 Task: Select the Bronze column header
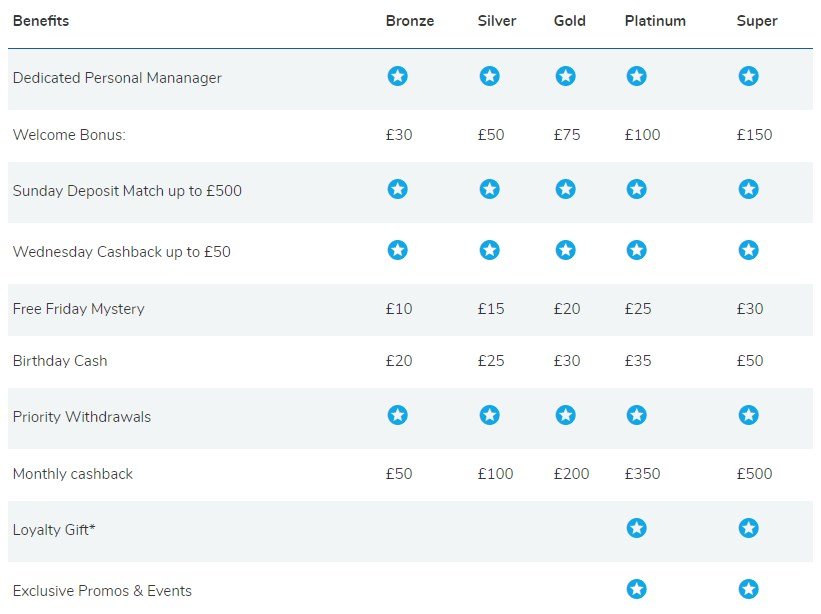pyautogui.click(x=409, y=21)
